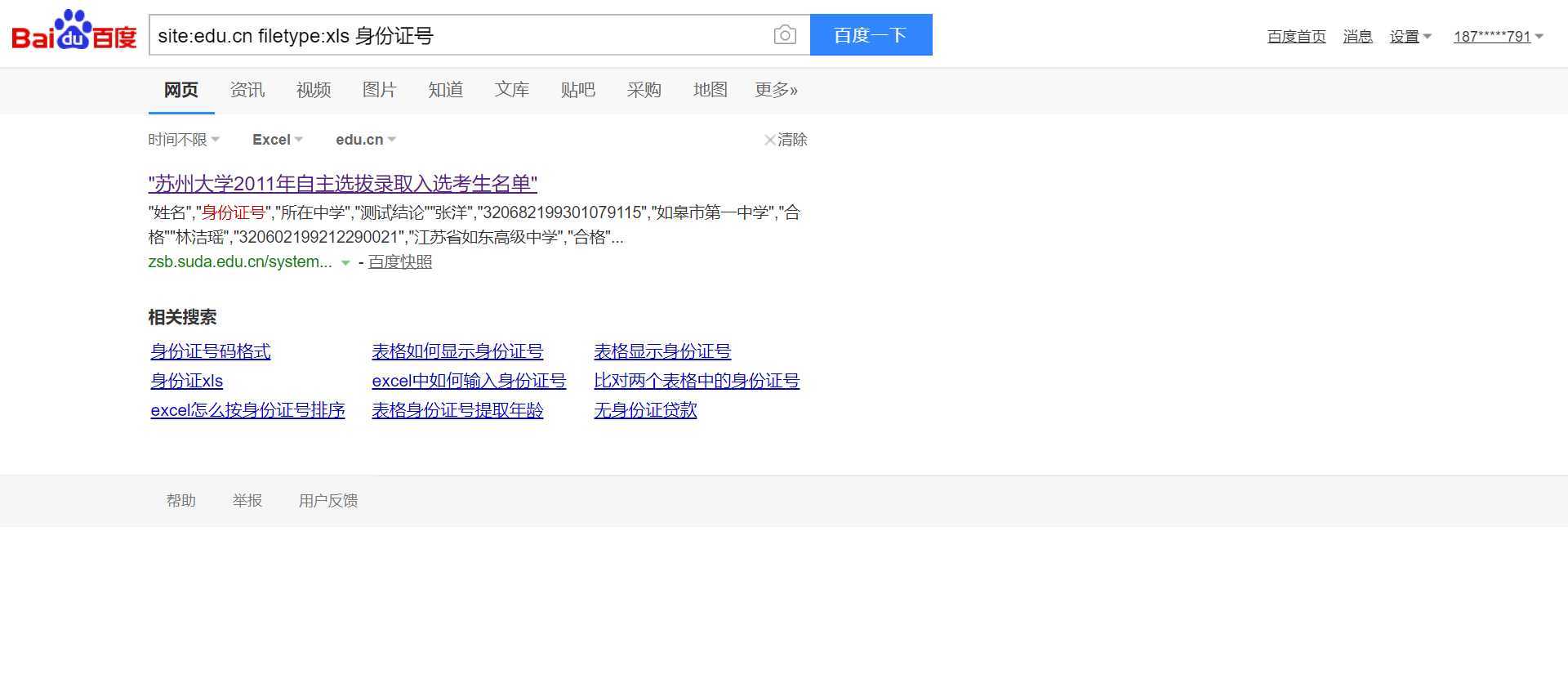Expand the 时间不限 time filter
Screen dimensions: 1568x688
[184, 140]
